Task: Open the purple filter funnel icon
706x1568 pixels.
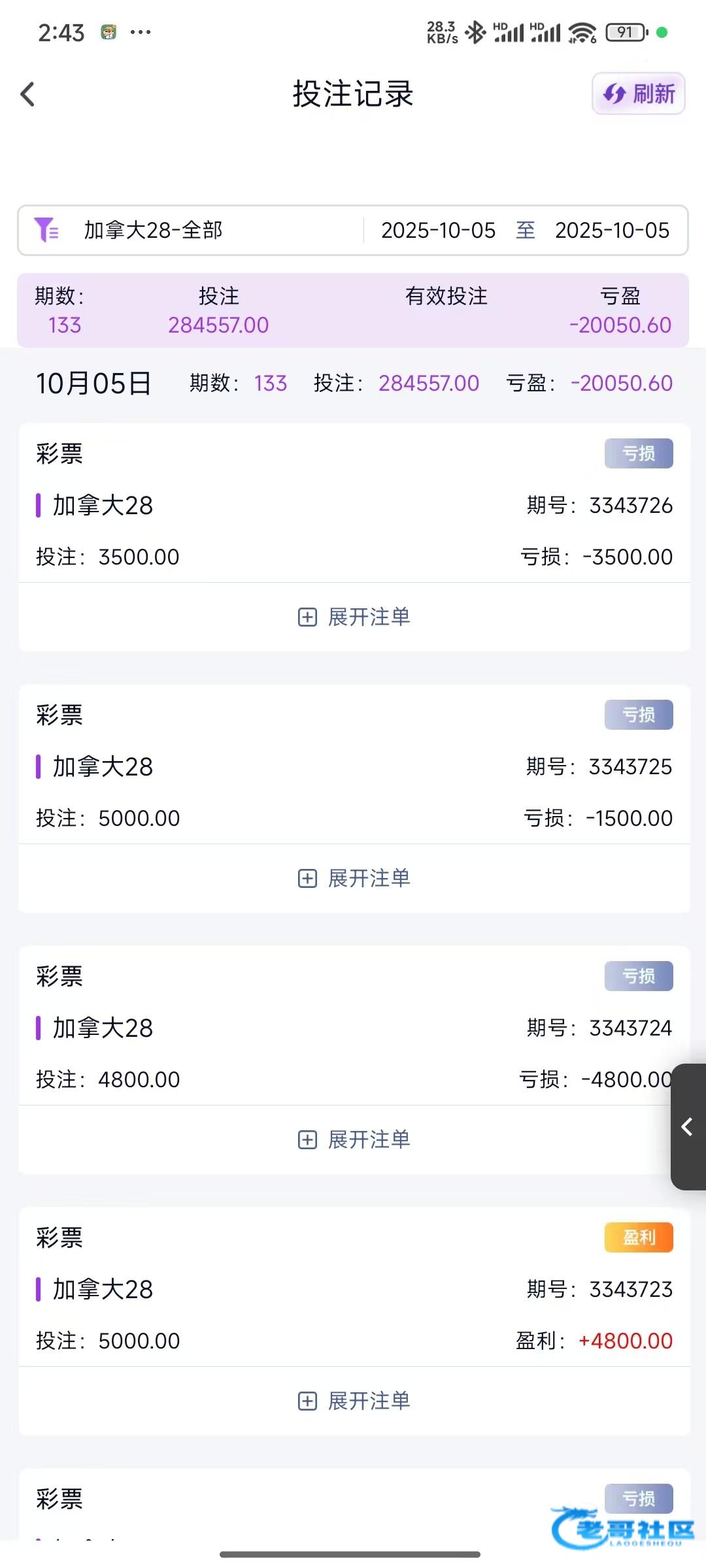Action: pyautogui.click(x=46, y=230)
